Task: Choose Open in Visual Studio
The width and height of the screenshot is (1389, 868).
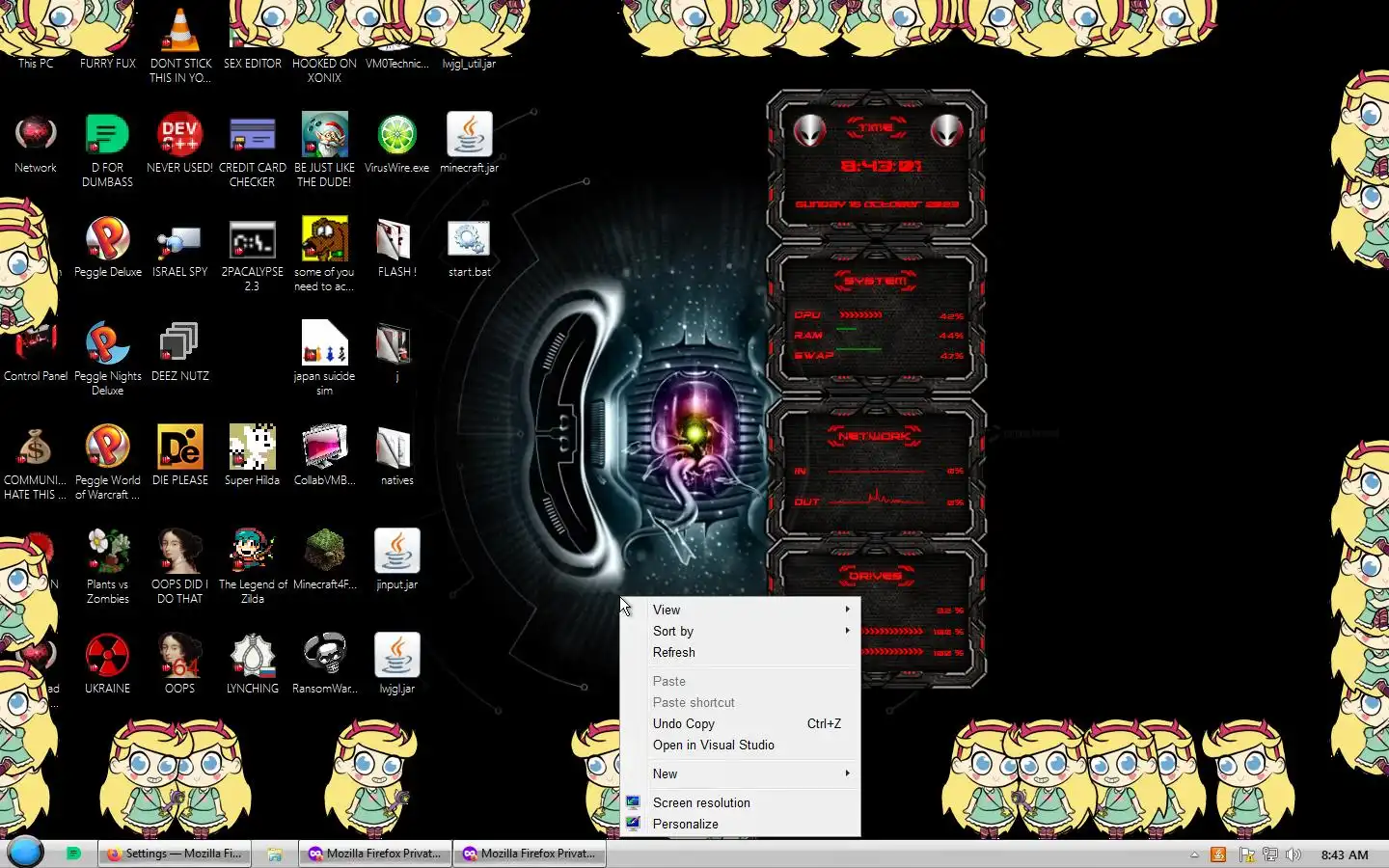Action: coord(740,745)
